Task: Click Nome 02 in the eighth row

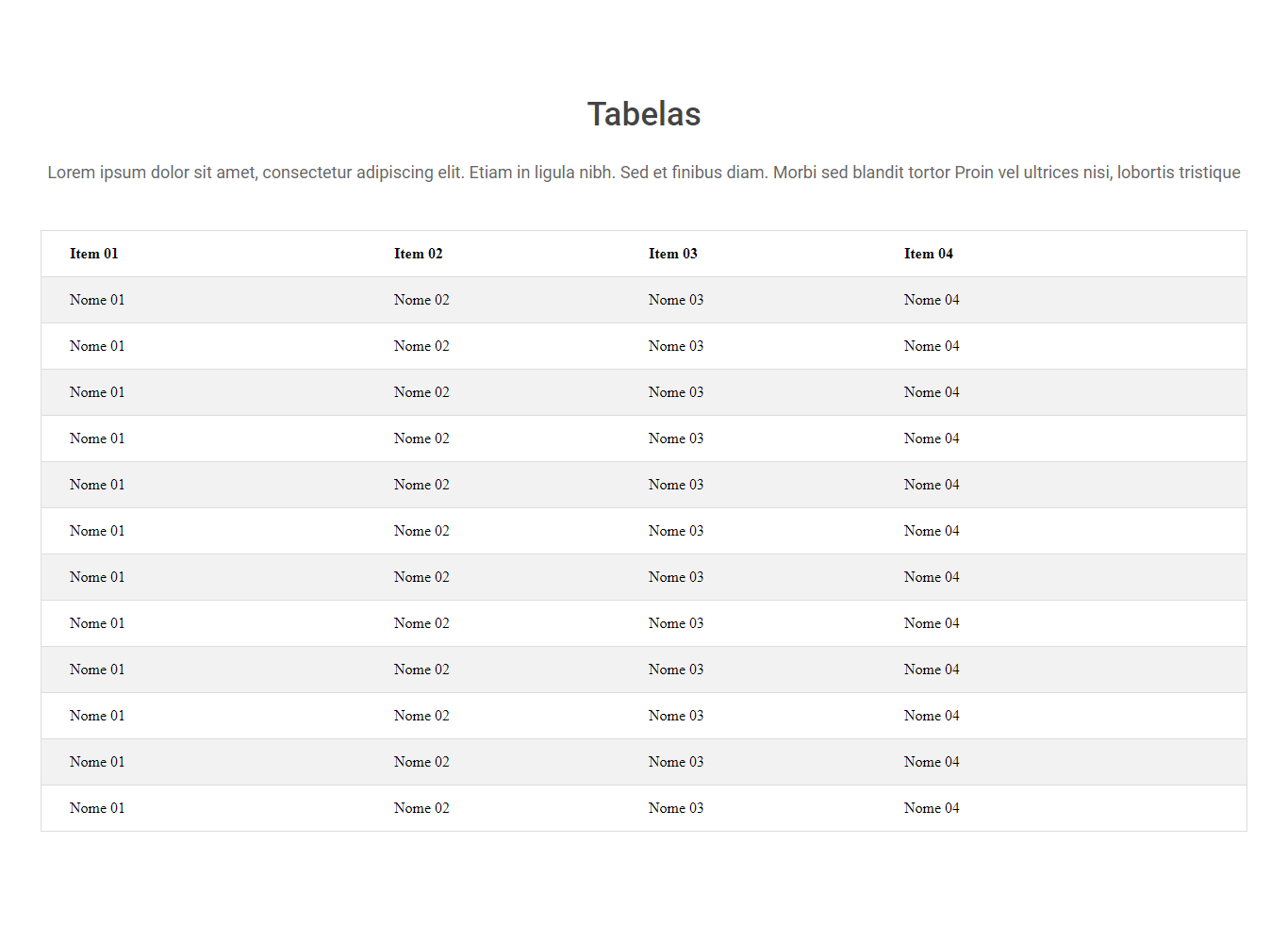Action: (421, 623)
